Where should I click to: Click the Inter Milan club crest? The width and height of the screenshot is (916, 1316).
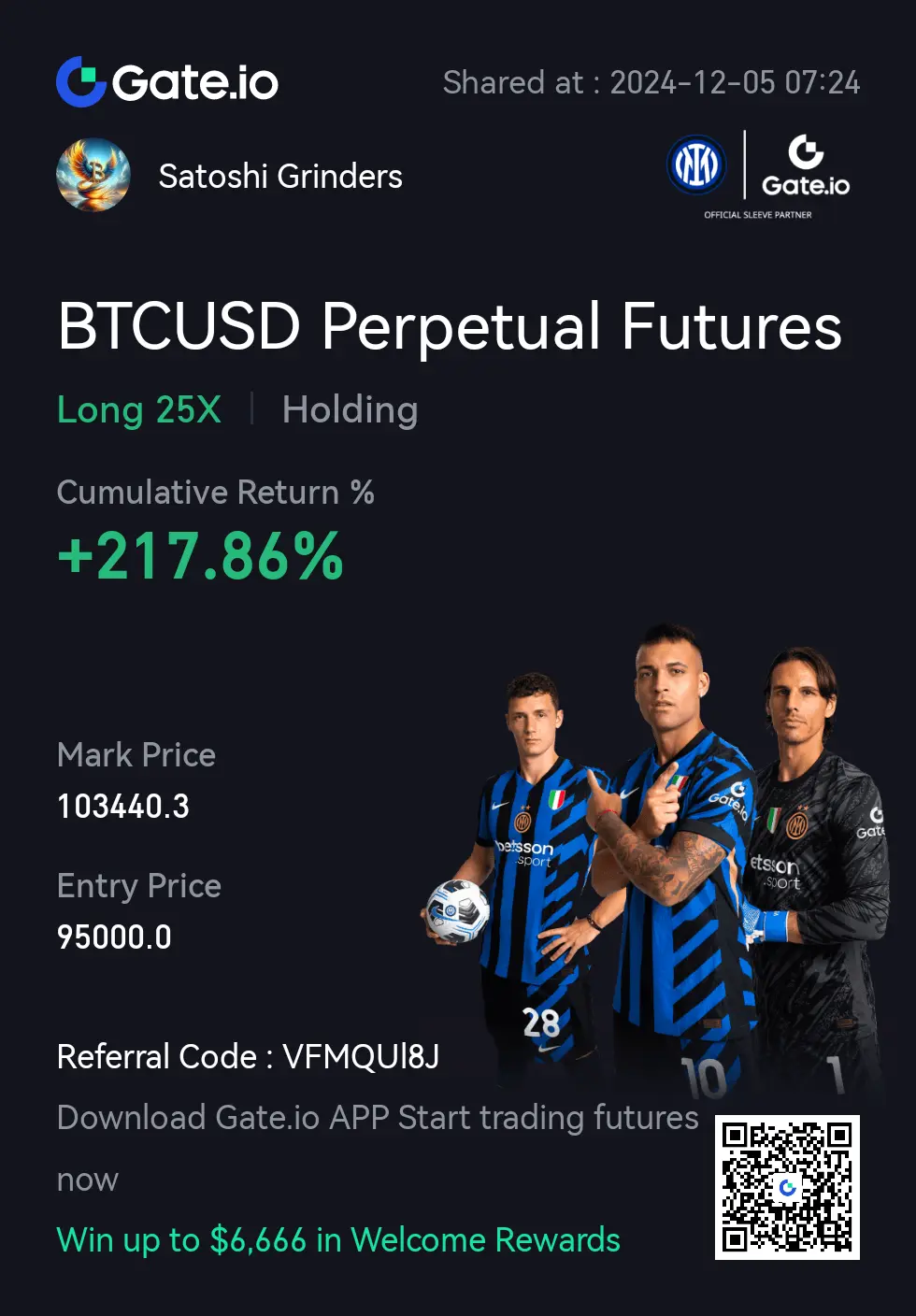[696, 165]
